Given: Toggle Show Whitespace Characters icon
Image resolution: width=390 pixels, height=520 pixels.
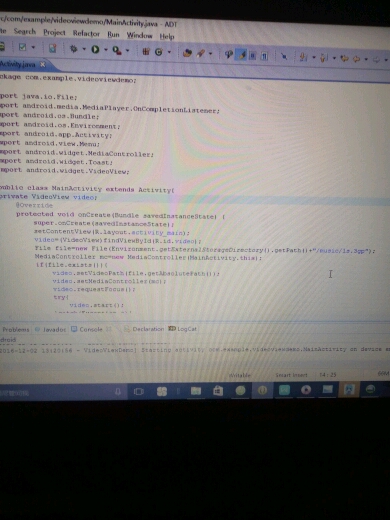Looking at the screenshot, I should [264, 56].
